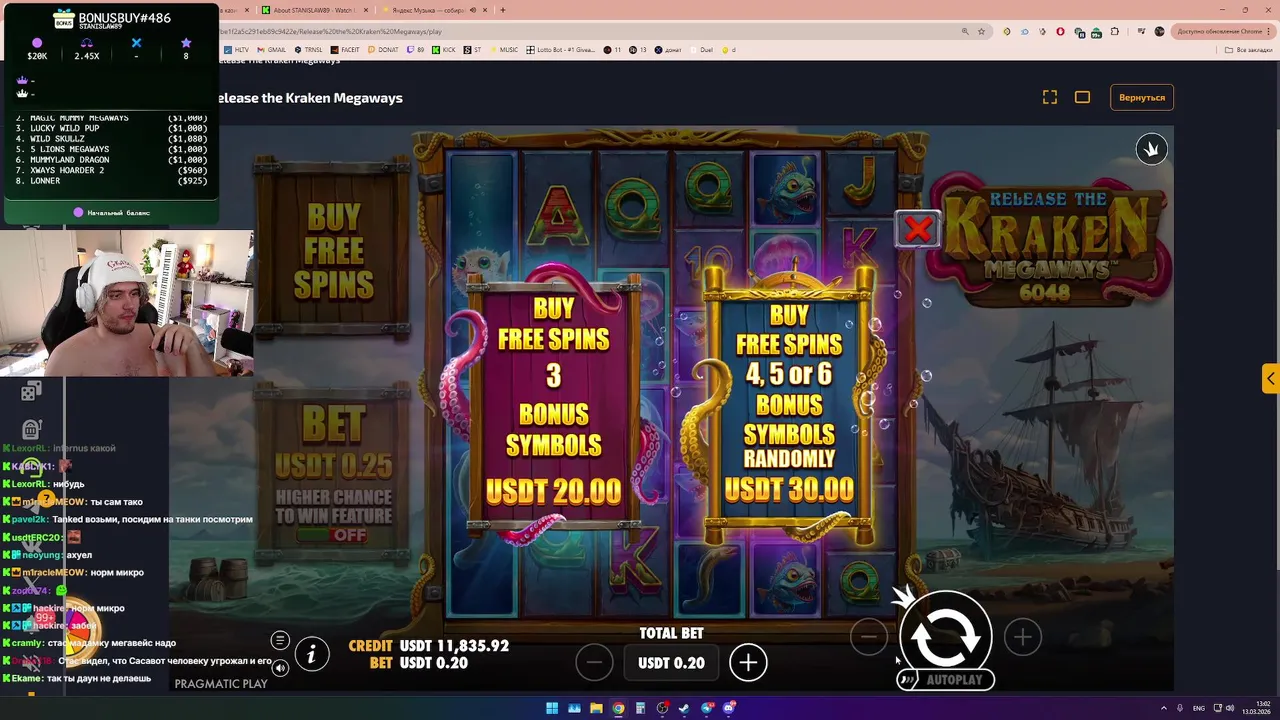
Task: Open the Windows Start menu
Action: click(x=552, y=708)
